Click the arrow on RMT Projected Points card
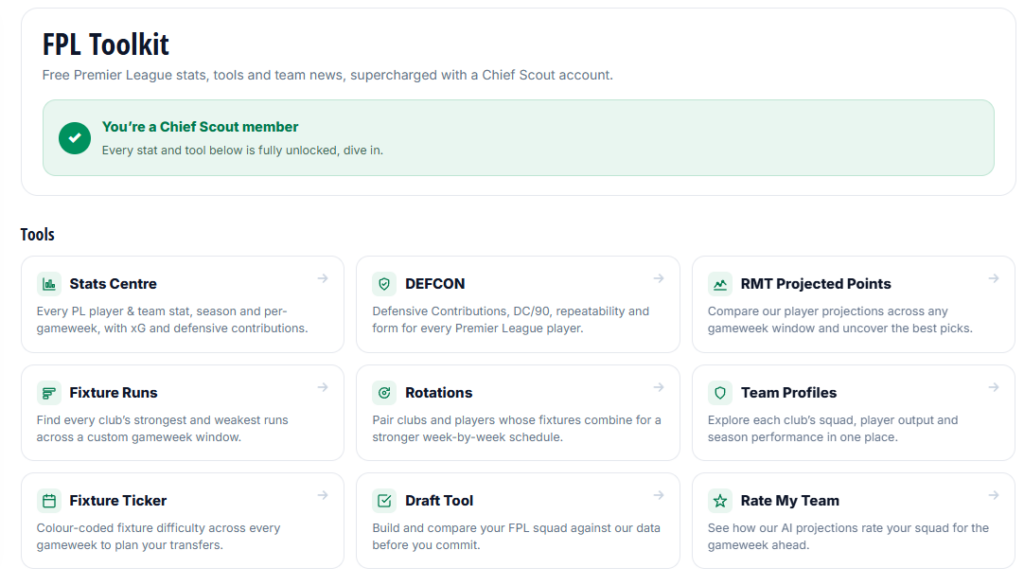 993,278
